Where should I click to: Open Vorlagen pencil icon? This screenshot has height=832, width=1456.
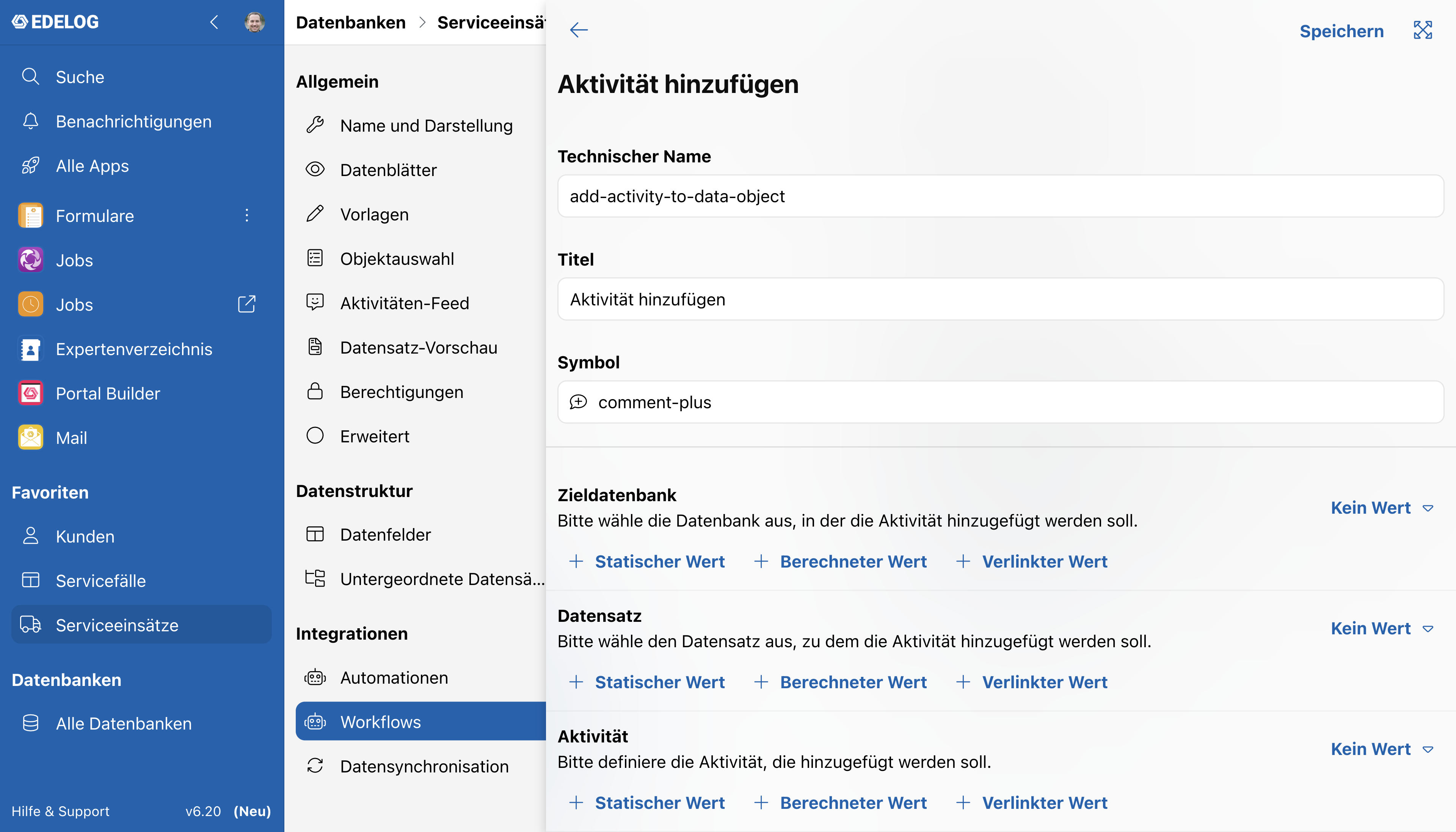click(x=315, y=214)
